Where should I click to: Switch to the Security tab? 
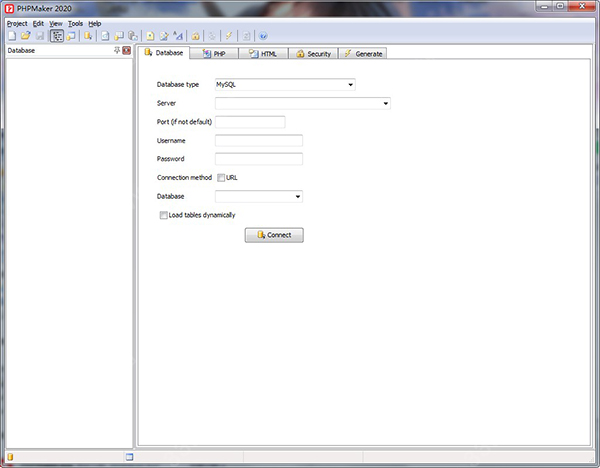[313, 54]
